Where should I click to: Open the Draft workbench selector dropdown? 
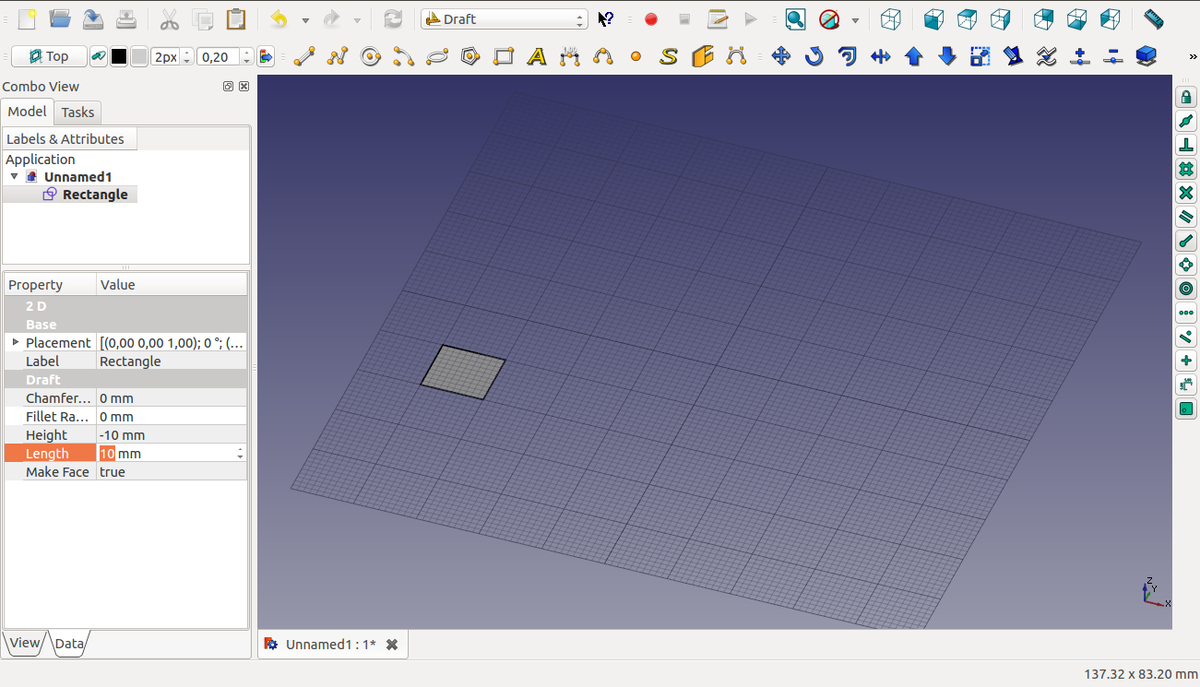[x=504, y=19]
